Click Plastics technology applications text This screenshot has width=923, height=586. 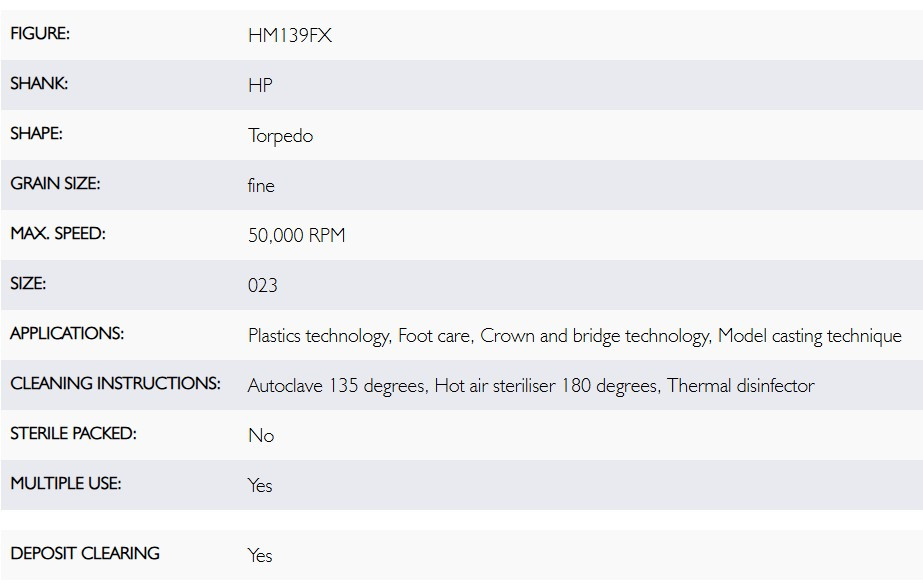click(319, 336)
